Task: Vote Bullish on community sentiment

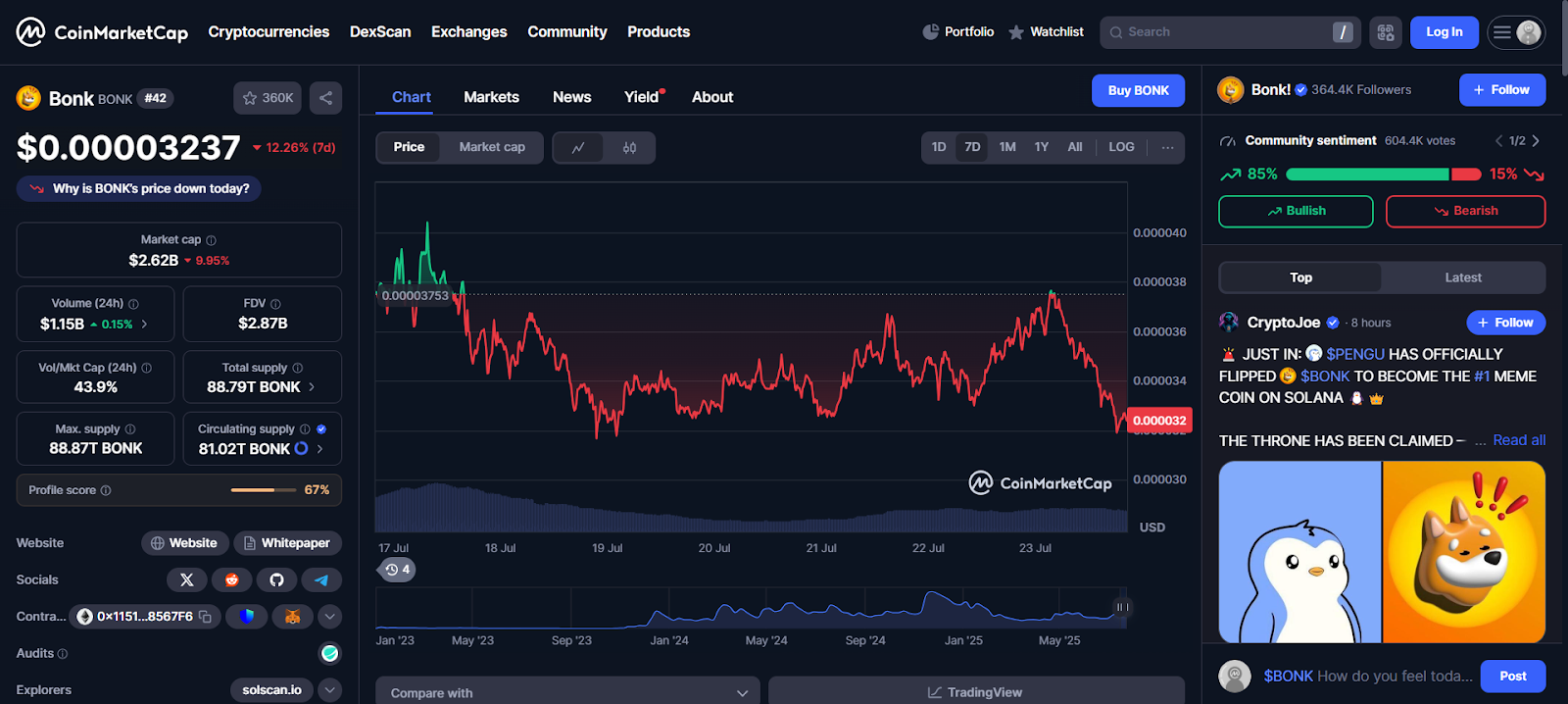Action: 1296,211
